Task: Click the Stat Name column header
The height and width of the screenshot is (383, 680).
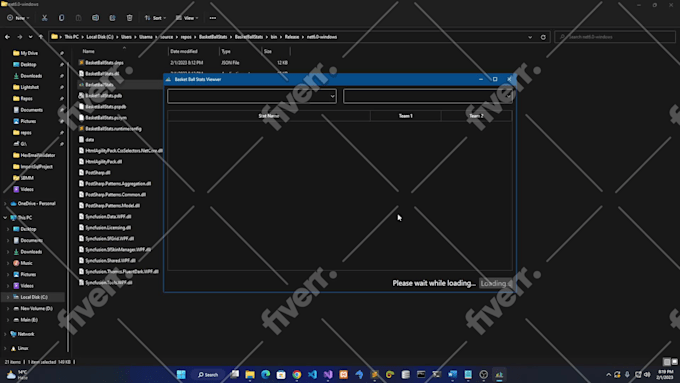Action: [x=269, y=116]
